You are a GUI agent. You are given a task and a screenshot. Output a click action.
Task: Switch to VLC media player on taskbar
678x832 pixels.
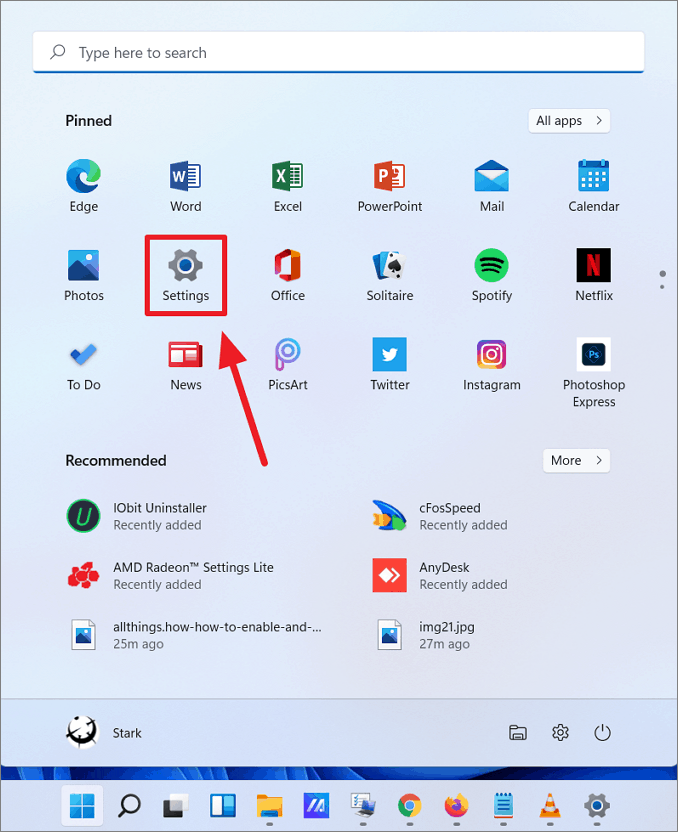click(550, 806)
